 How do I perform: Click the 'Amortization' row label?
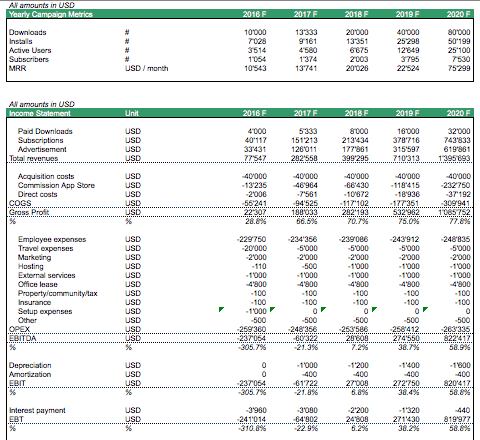coord(30,374)
